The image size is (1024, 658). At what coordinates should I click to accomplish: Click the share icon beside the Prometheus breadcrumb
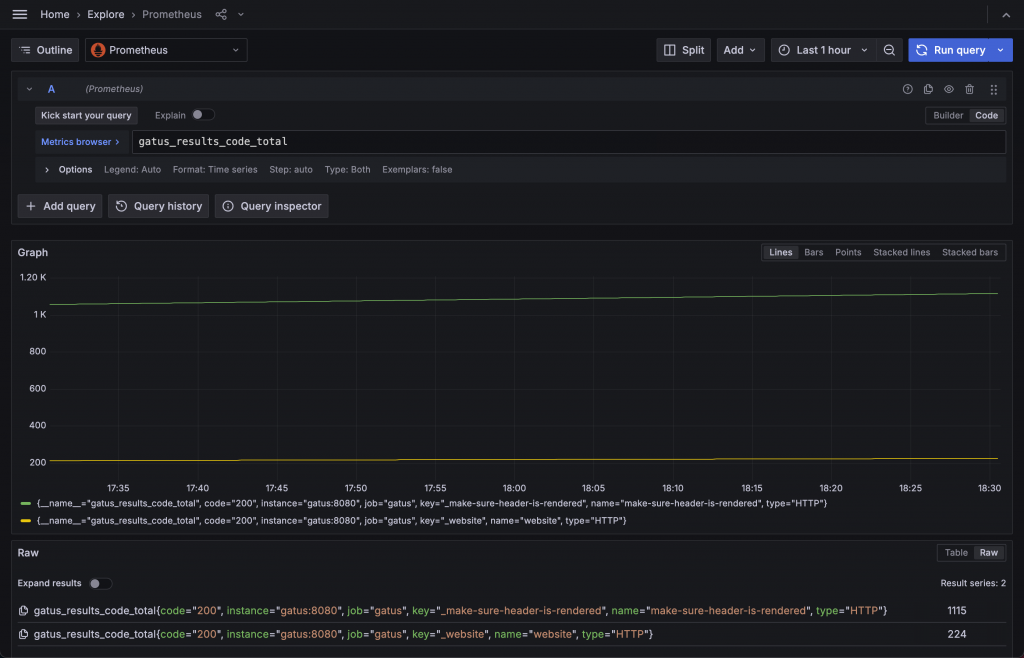[x=221, y=15]
